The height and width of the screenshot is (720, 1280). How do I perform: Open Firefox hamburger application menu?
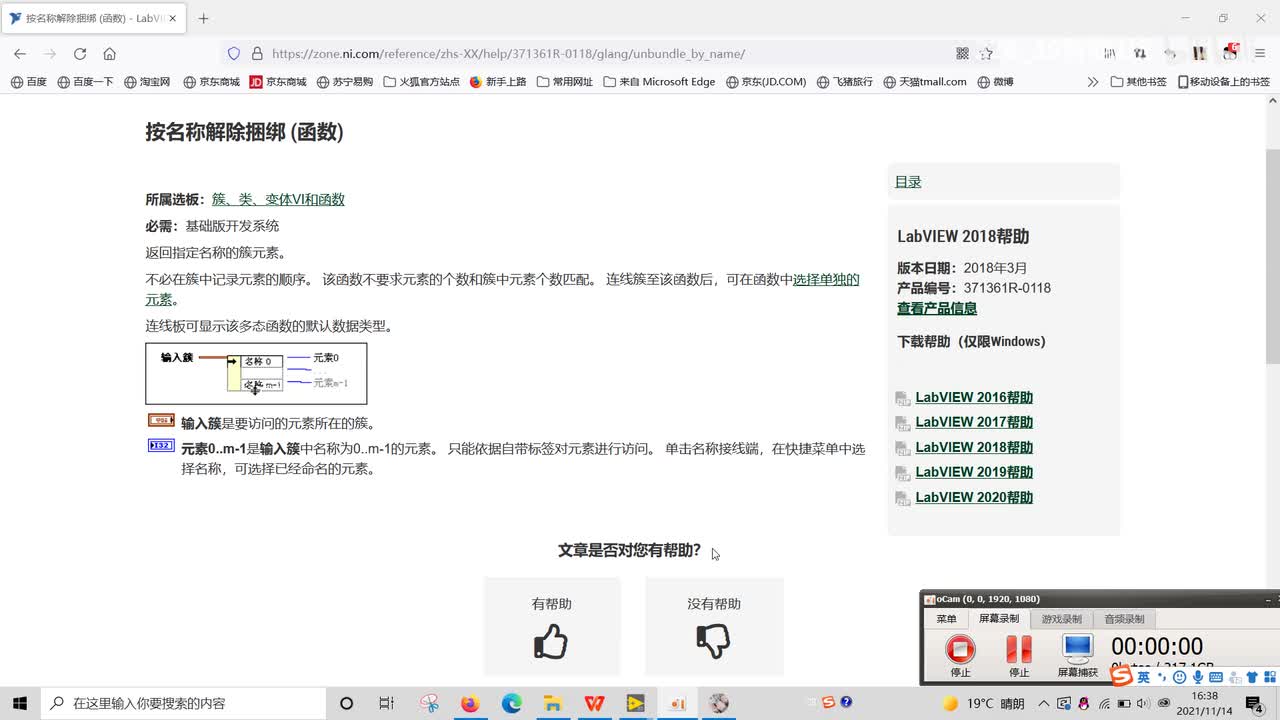point(1259,54)
